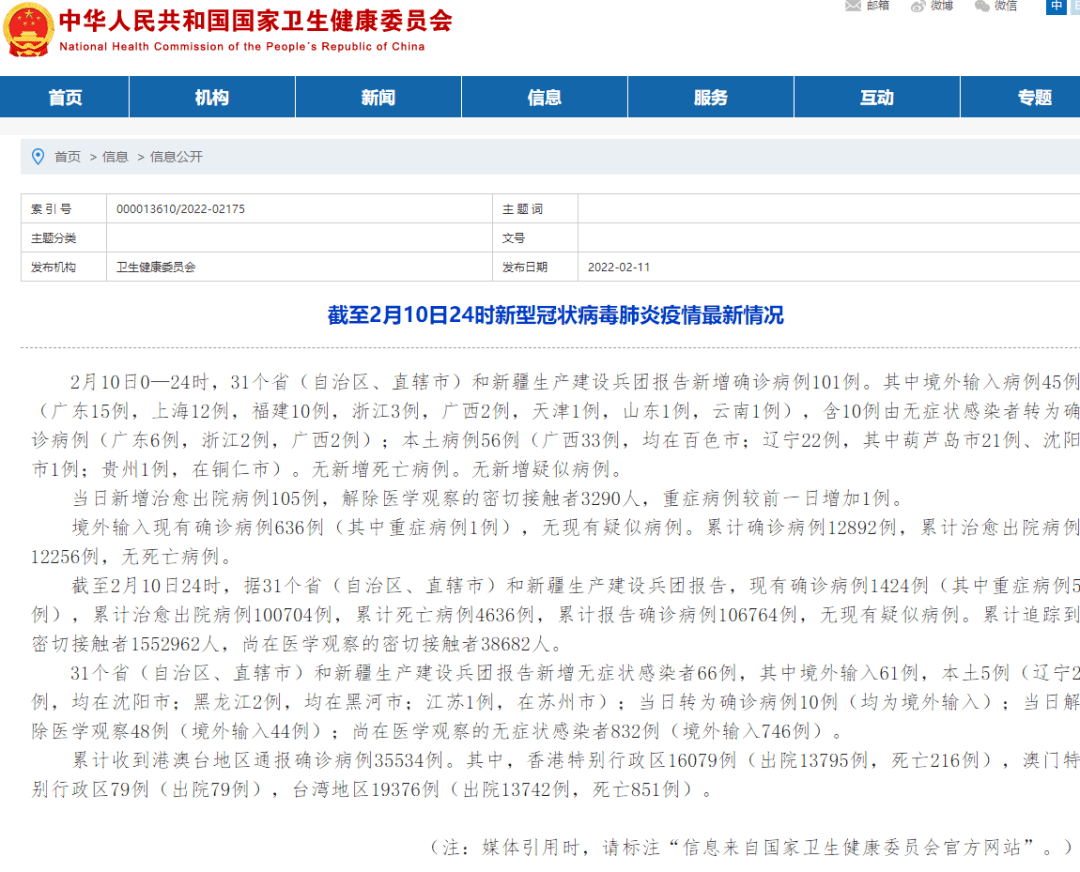Click the 索引号 label cell
Viewport: 1080px width, 872px height.
point(64,209)
